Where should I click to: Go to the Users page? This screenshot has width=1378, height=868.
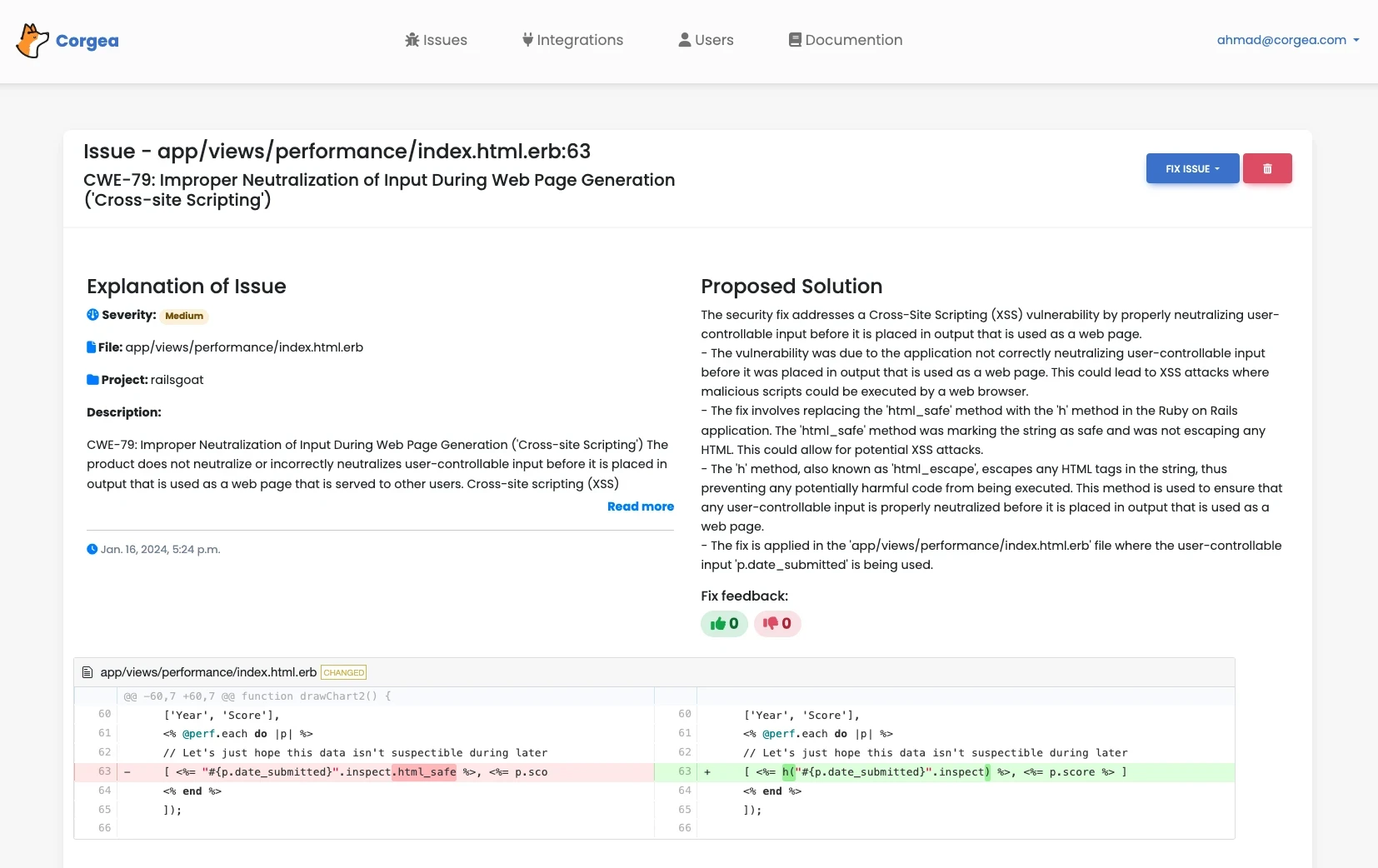(x=706, y=40)
